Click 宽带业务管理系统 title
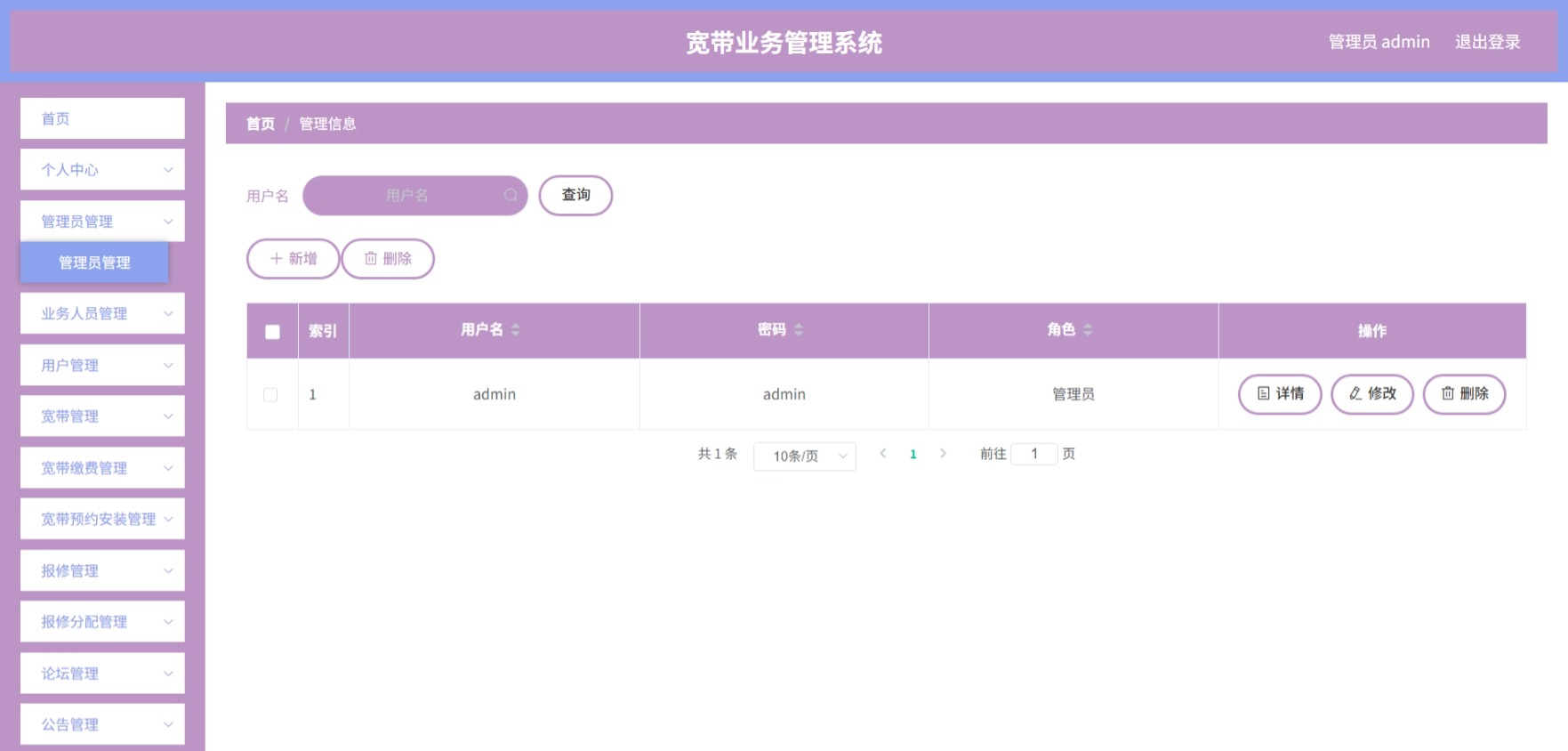1568x751 pixels. point(784,43)
